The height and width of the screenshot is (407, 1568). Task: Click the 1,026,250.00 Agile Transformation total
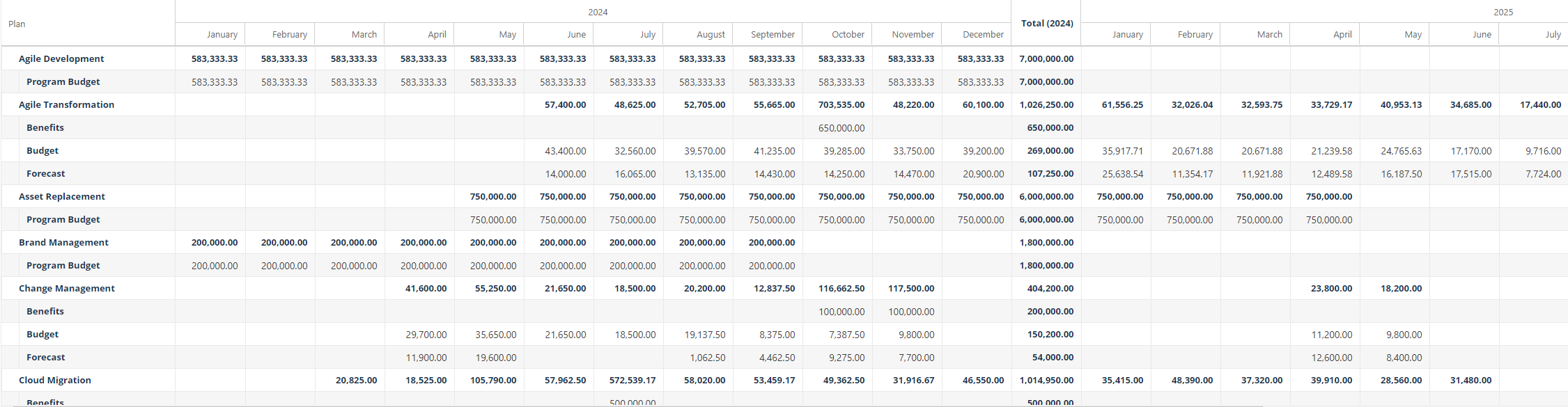[x=1046, y=104]
